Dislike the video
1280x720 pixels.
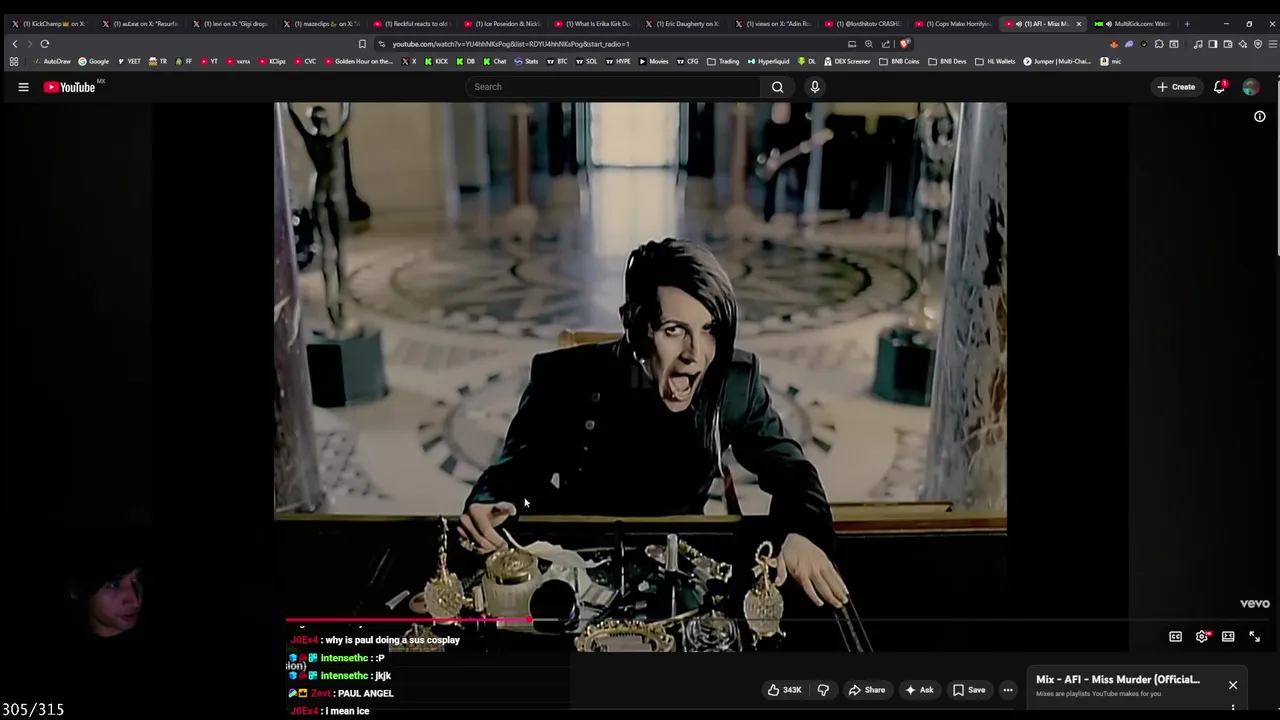[823, 690]
